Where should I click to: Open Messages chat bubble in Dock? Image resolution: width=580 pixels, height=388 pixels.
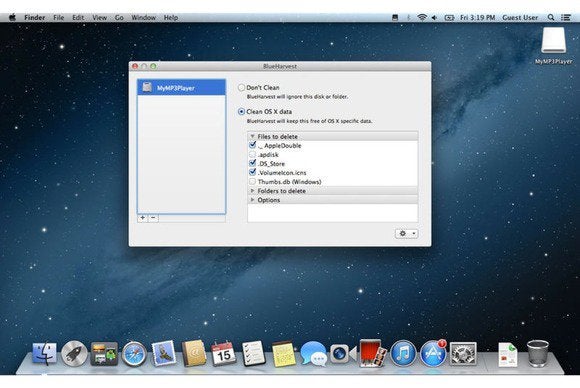click(314, 354)
